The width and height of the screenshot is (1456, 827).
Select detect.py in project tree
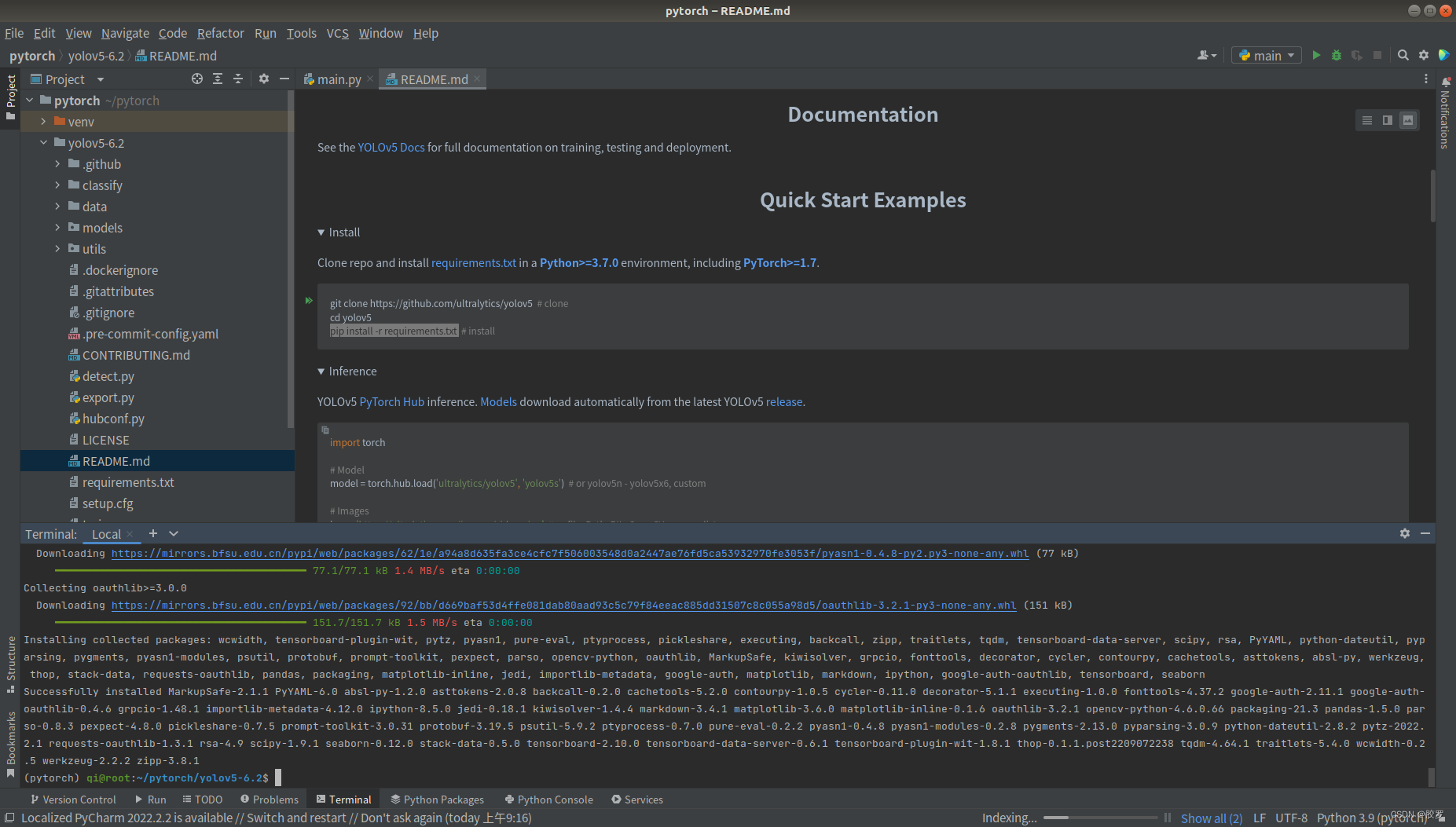coord(108,376)
